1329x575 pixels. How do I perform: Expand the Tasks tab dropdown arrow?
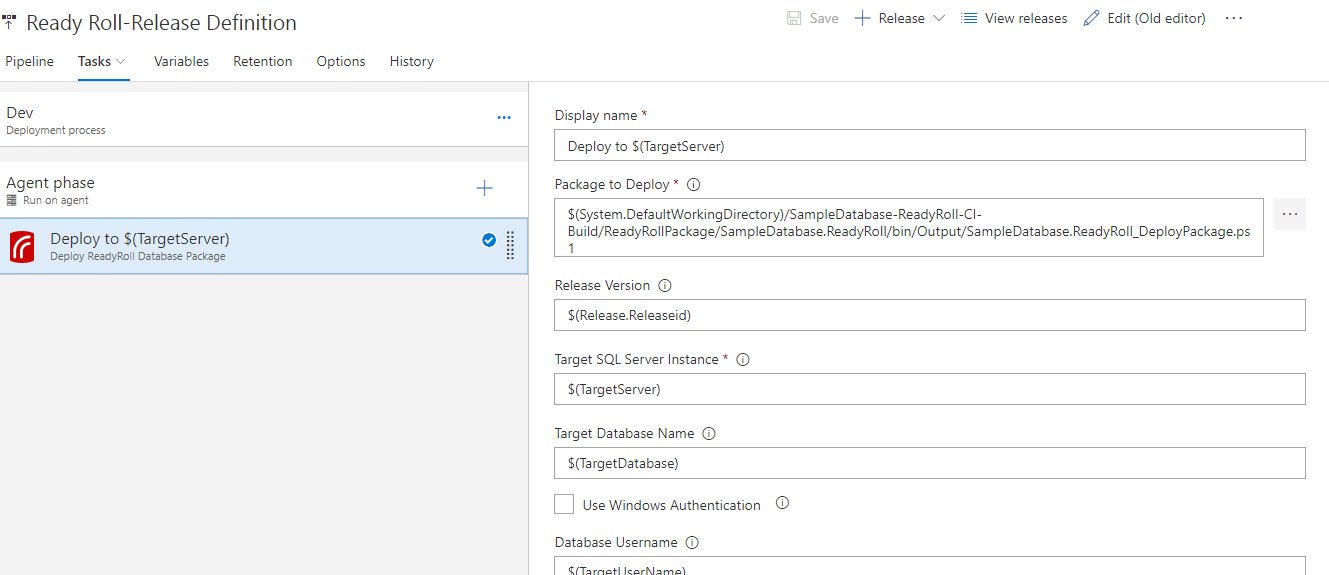[122, 62]
